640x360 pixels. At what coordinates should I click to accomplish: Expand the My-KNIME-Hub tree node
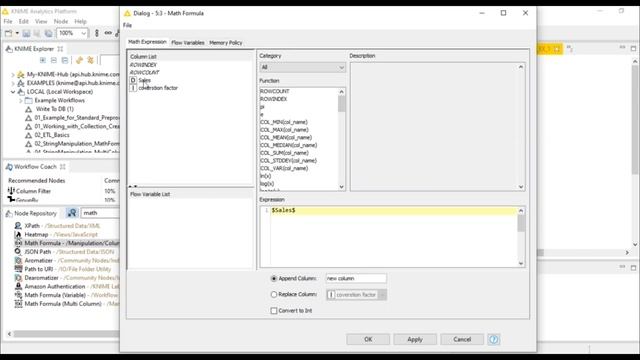tap(13, 75)
